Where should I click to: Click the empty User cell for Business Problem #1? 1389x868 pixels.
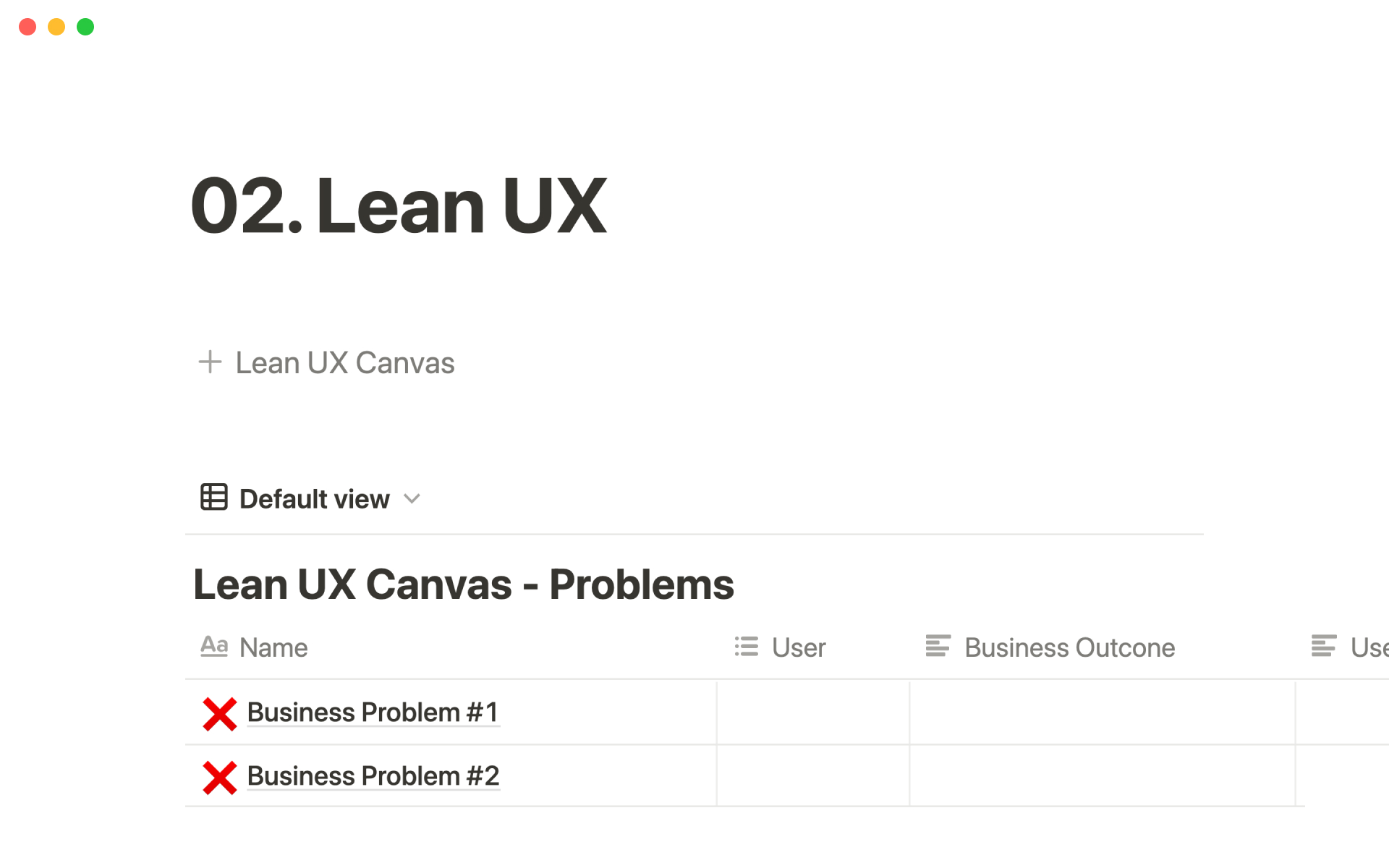(x=812, y=712)
